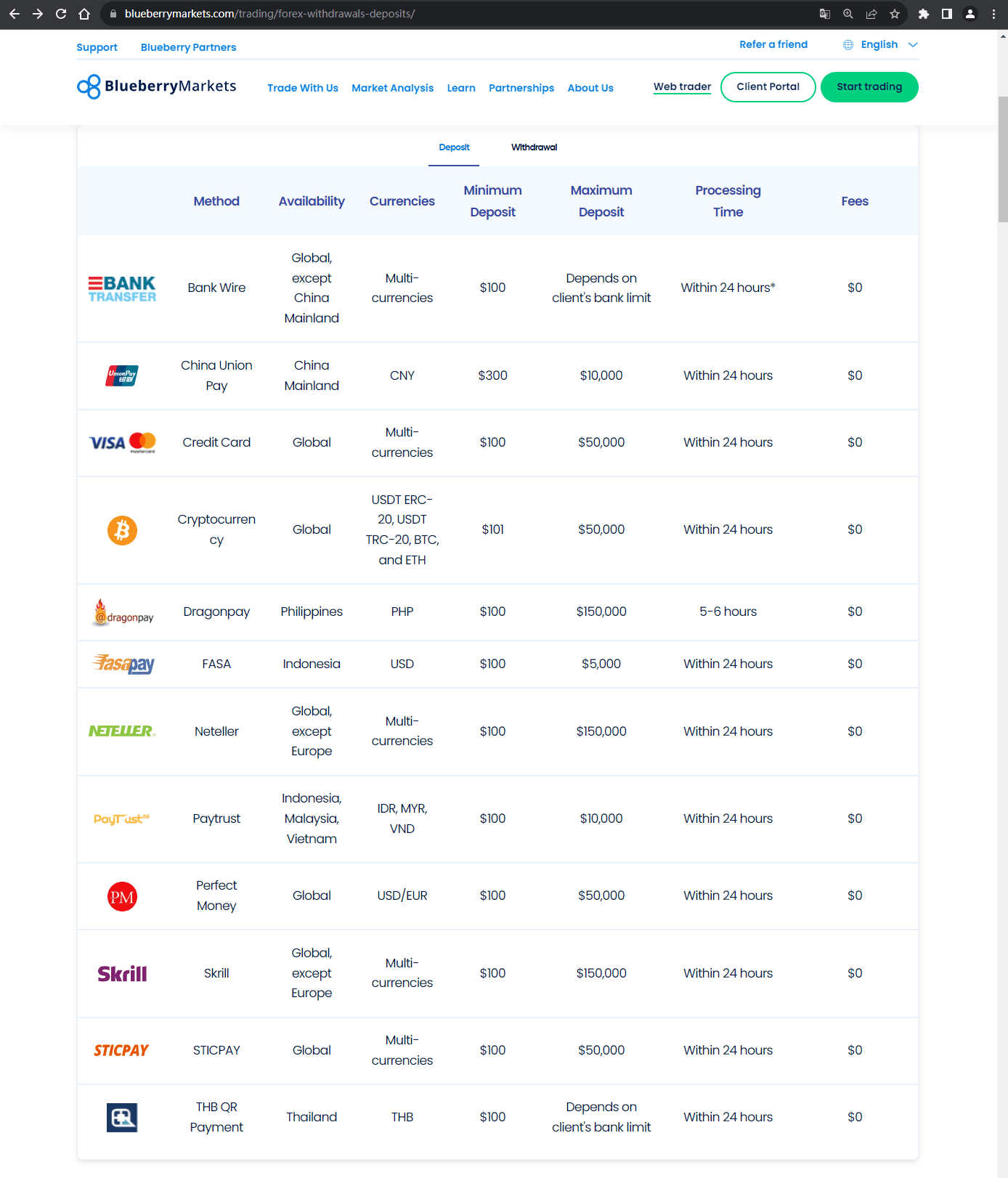
Task: Click the Availability column header
Action: [312, 201]
